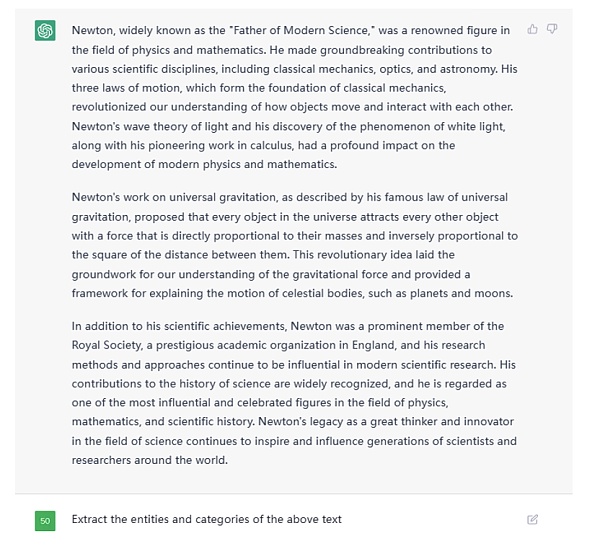Click the thumbs down icon on the response
This screenshot has height=557, width=600.
tap(552, 30)
